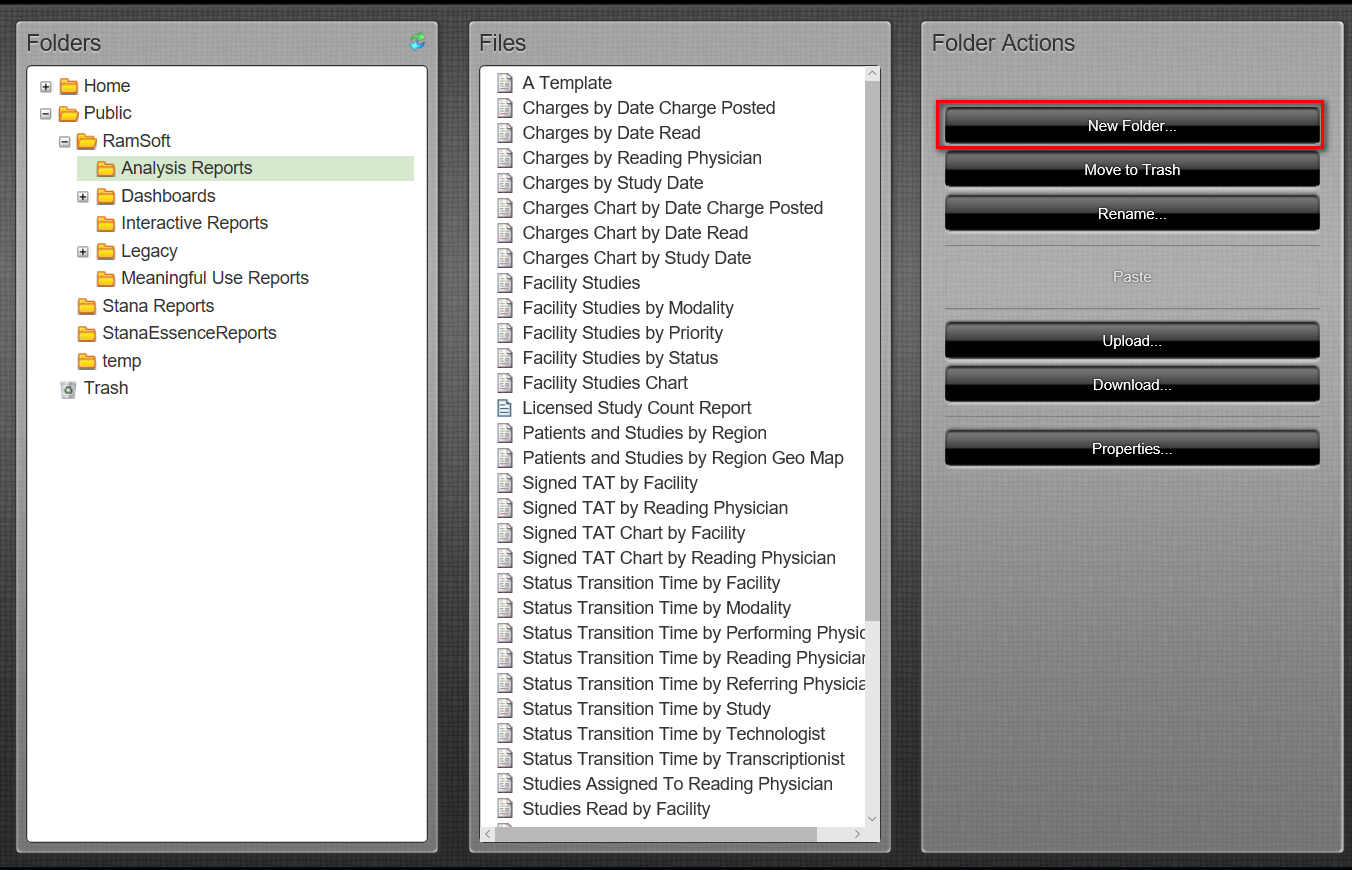Expand the Dashboards folder node

click(x=84, y=197)
